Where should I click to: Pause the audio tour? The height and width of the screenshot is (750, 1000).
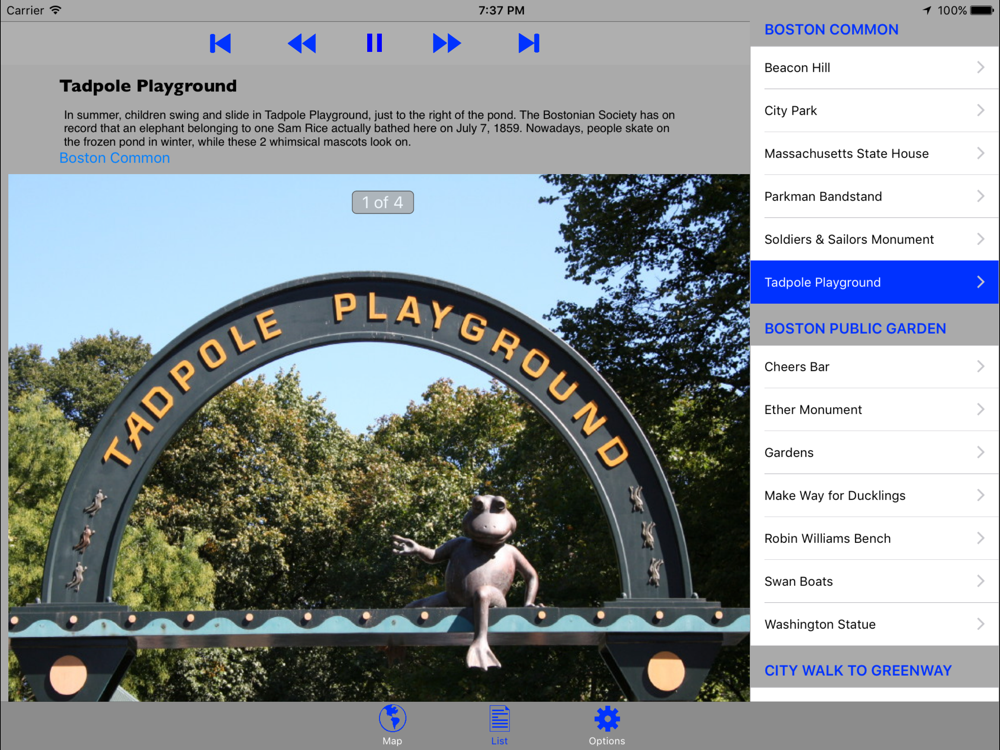click(x=374, y=43)
